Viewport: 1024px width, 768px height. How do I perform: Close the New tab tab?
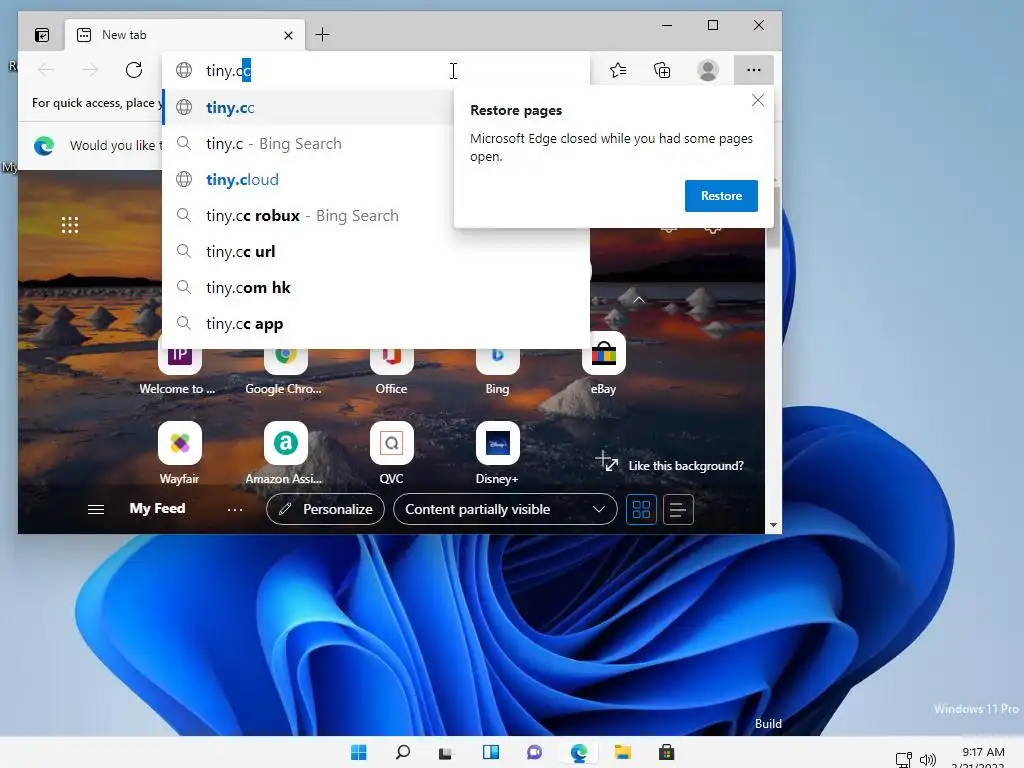288,35
